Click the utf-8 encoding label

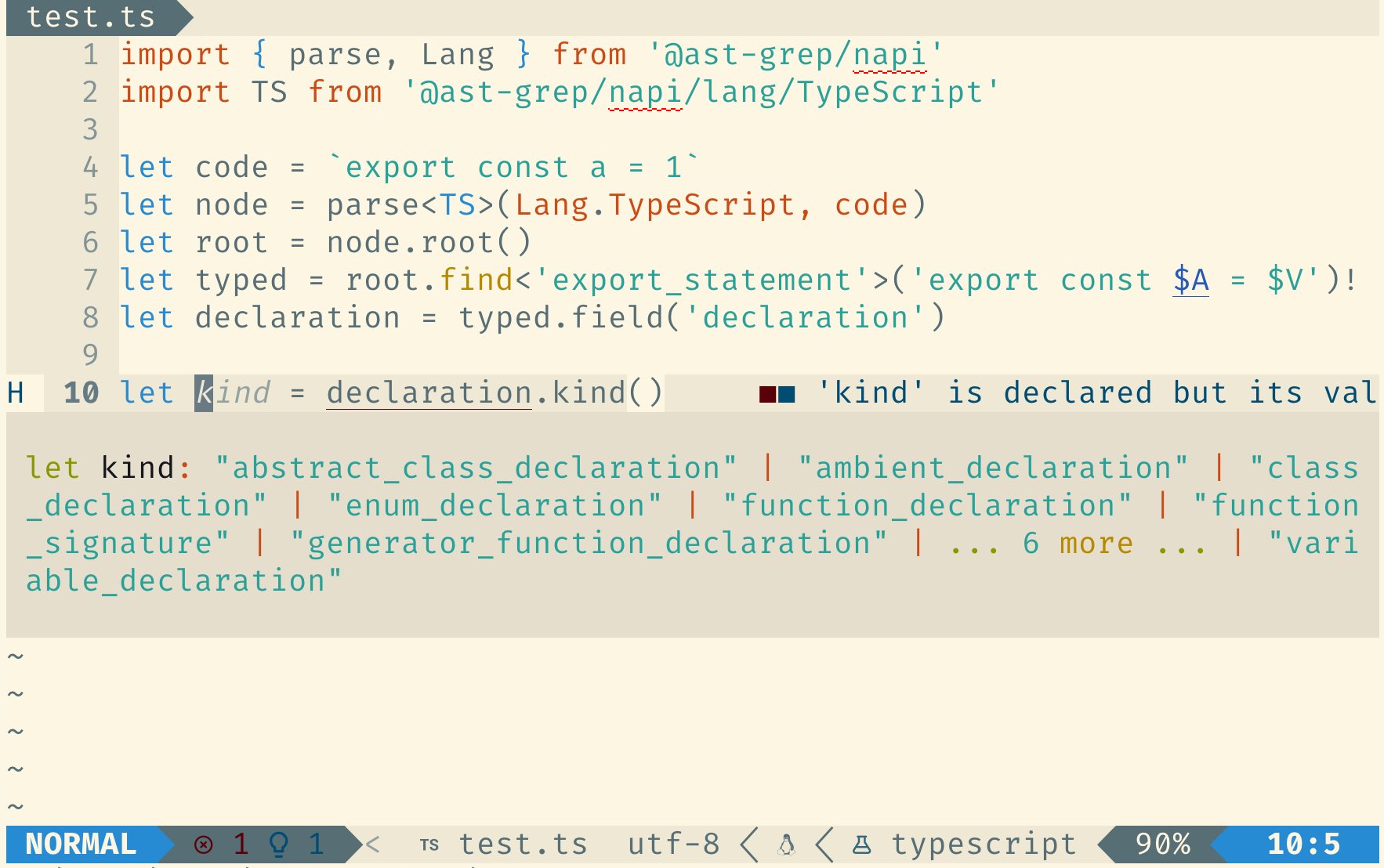[x=673, y=844]
